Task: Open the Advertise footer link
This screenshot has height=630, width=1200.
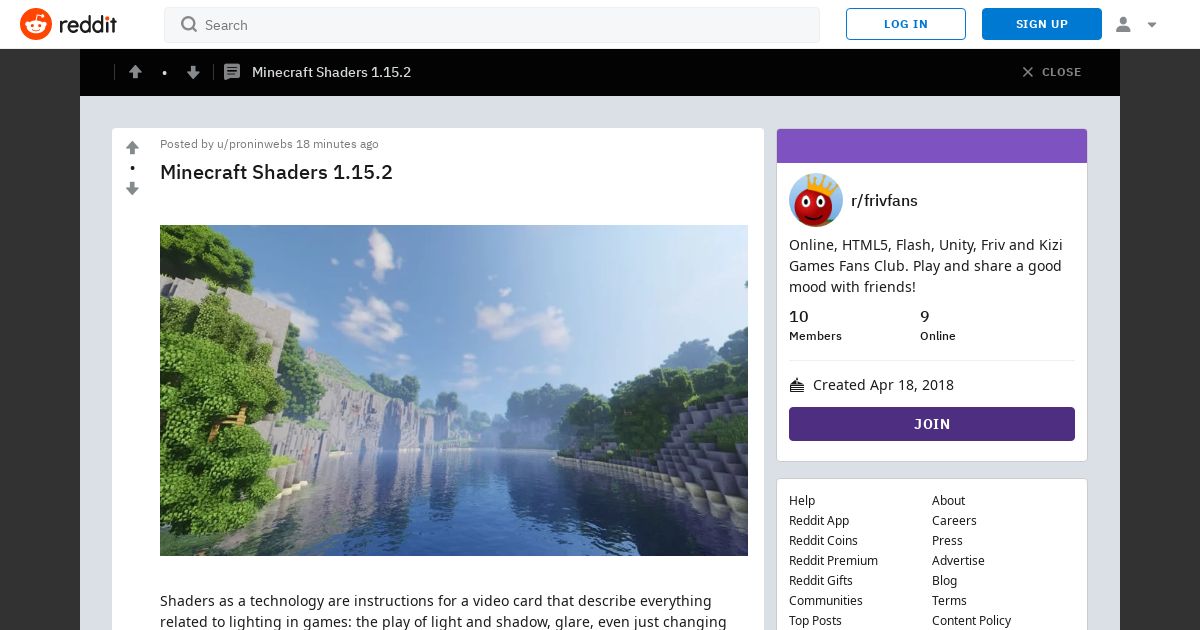Action: coord(958,560)
